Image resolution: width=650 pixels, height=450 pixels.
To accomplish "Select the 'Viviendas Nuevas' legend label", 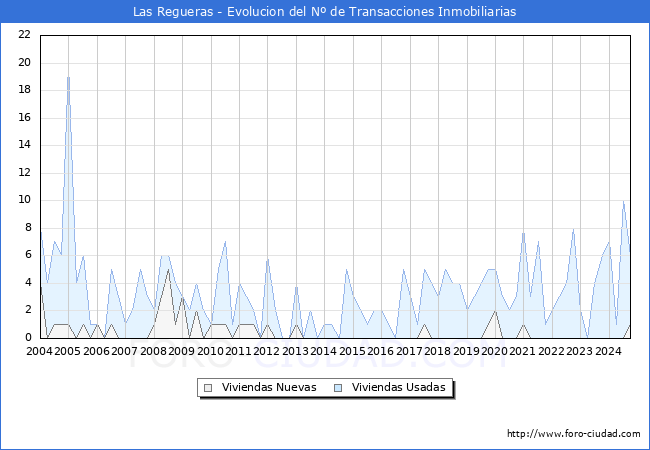I will click(269, 387).
